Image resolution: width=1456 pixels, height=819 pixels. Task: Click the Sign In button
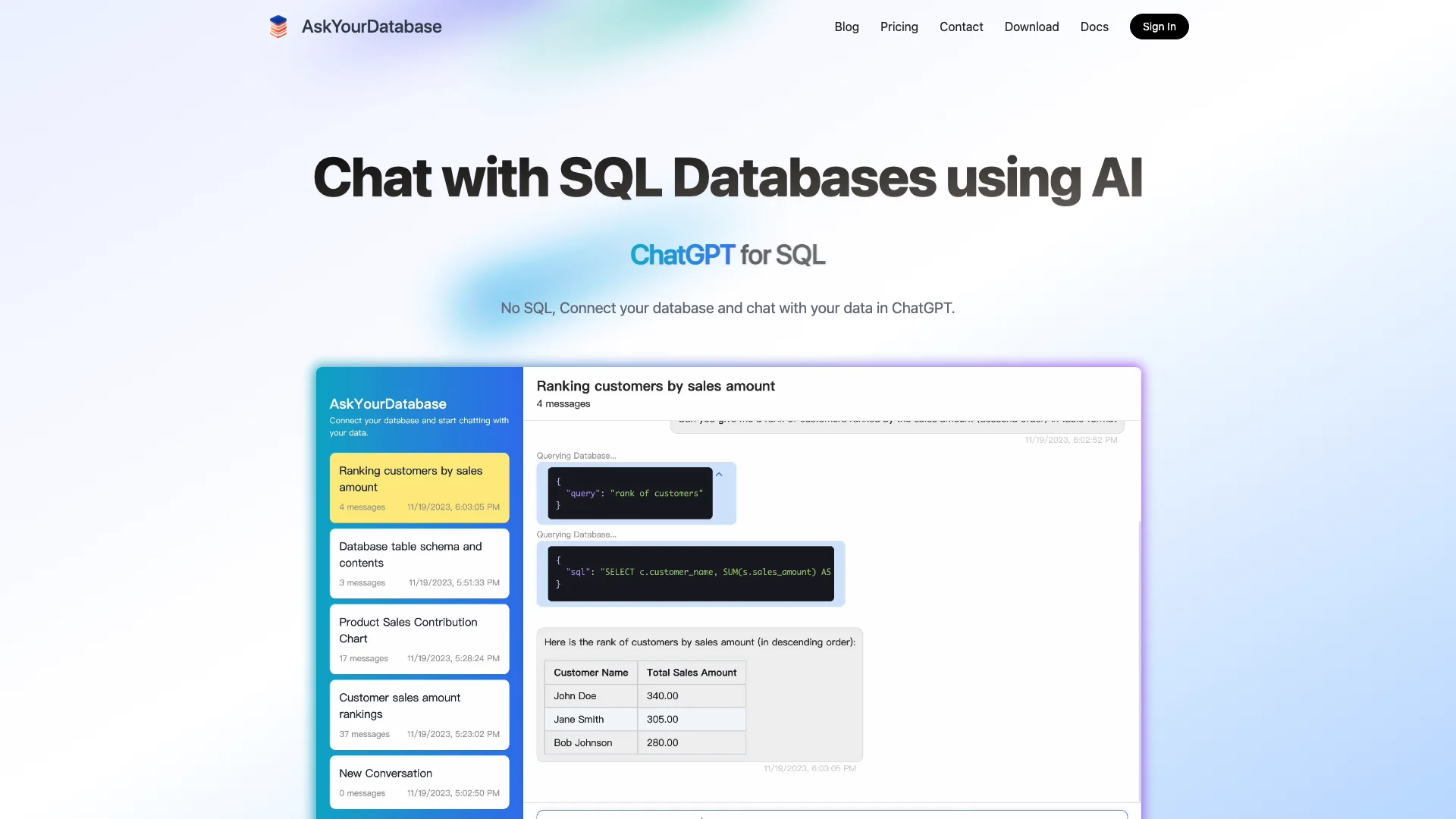tap(1159, 27)
